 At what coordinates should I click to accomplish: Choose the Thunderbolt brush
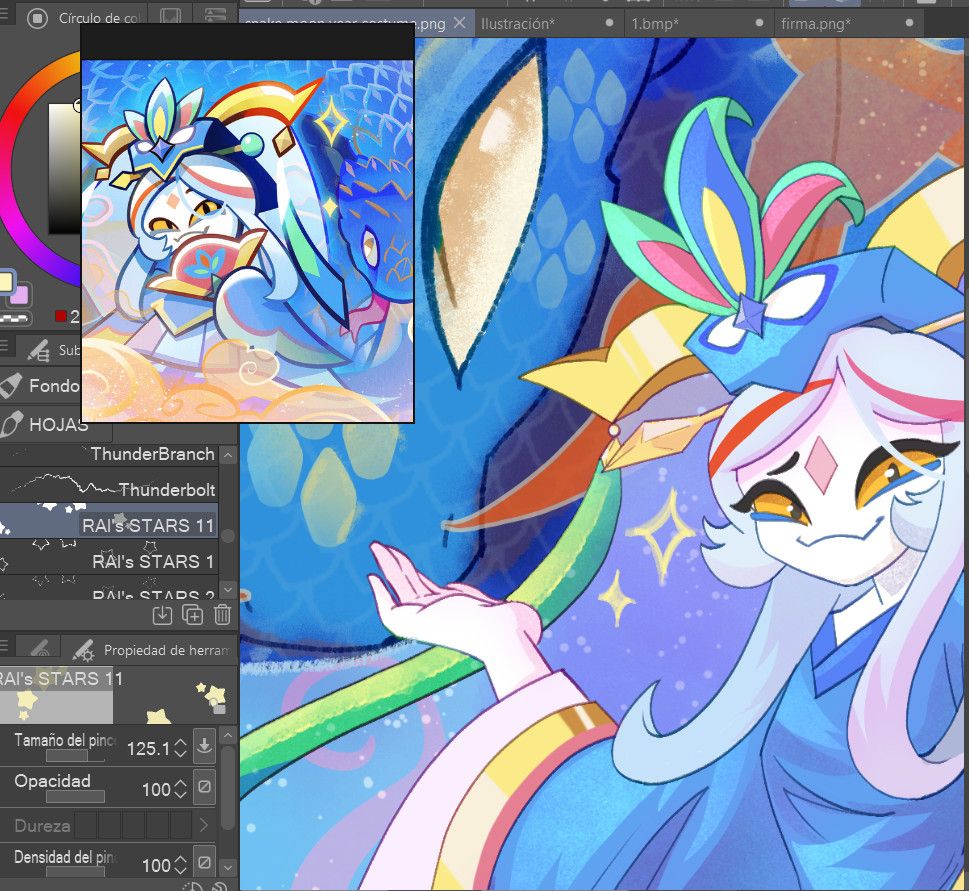tap(109, 484)
